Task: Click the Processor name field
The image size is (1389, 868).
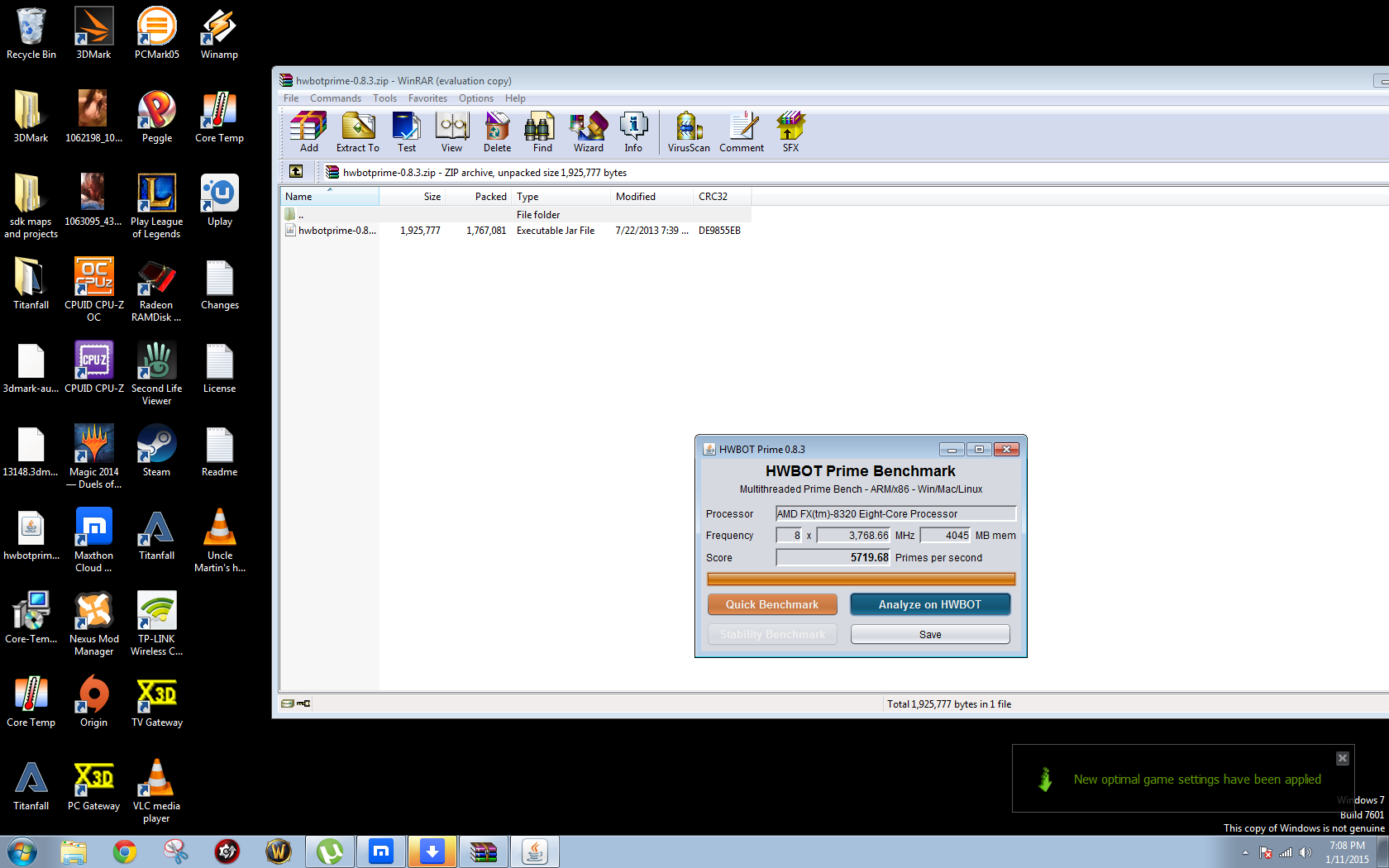Action: coord(895,513)
